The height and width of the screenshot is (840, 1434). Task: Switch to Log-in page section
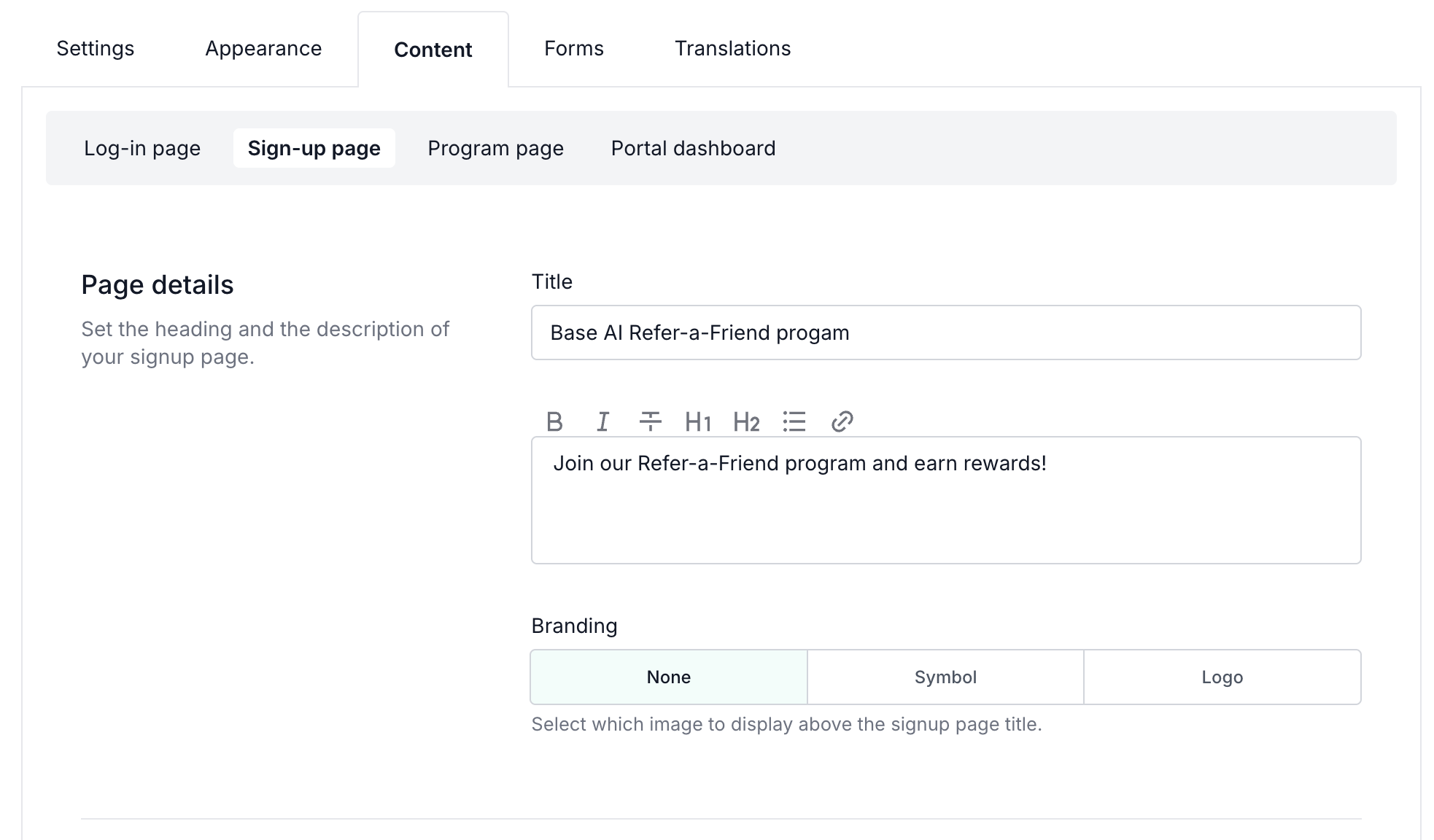click(x=142, y=148)
